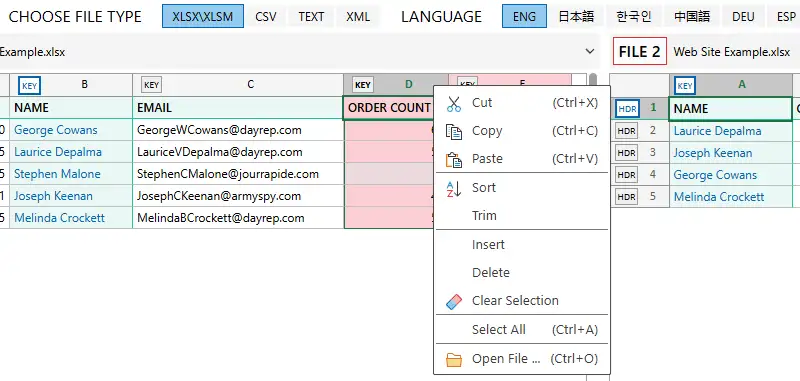Viewport: 800px width, 381px height.
Task: Select Melinda Crockett in File 1
Action: (71, 218)
